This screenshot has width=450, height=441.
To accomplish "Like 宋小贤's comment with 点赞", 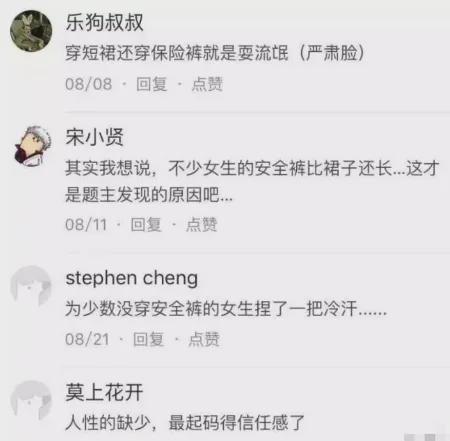I will [x=201, y=224].
